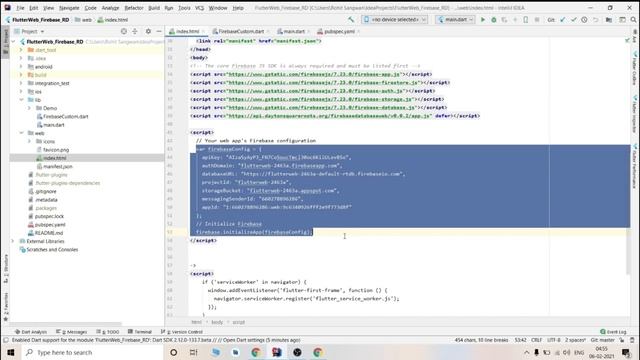Open the VCS menu
The image size is (640, 360).
199,8
